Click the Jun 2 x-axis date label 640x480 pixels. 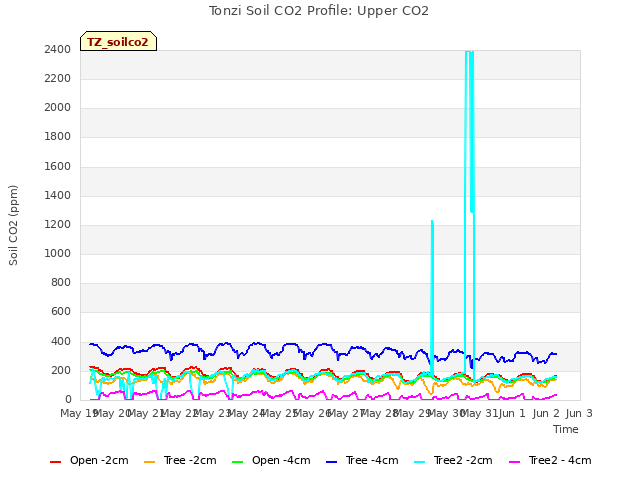click(x=546, y=413)
